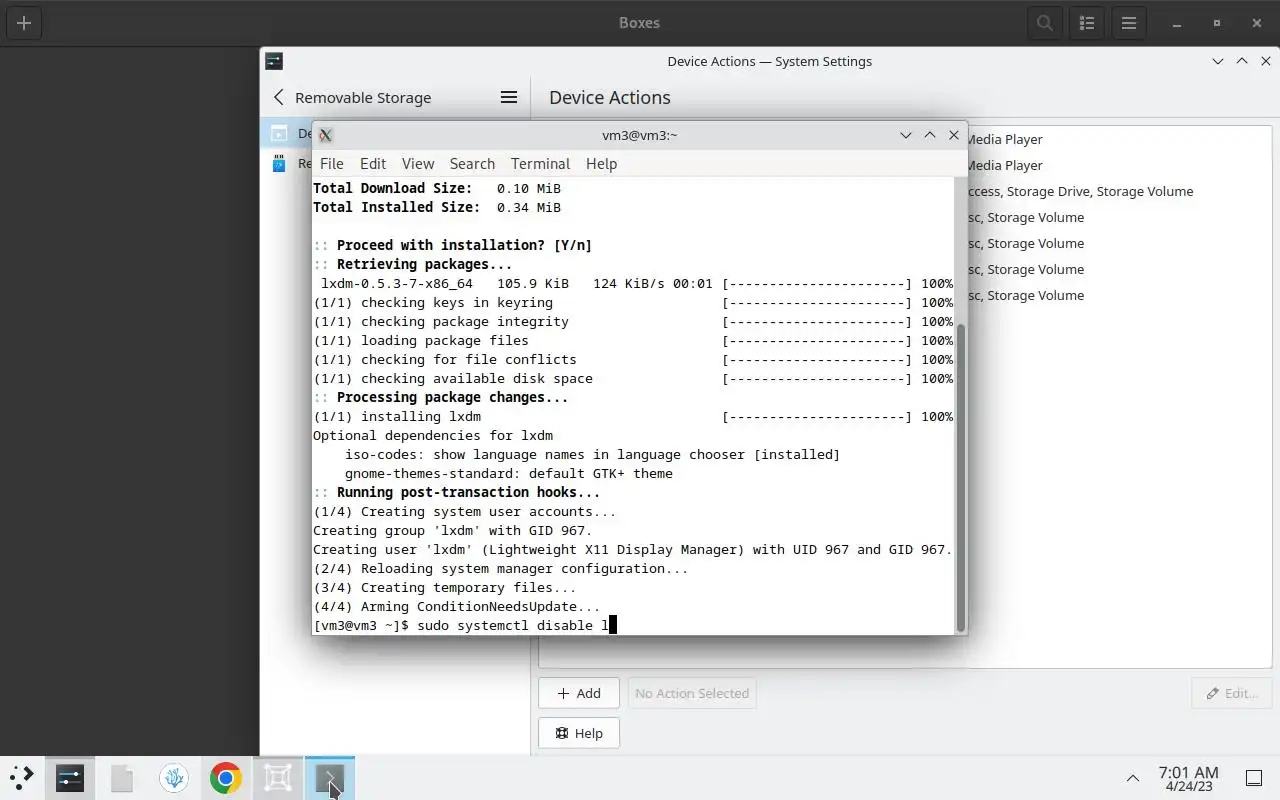Click "Creating group 'lxdm'" line
This screenshot has width=1280, height=800.
453,530
